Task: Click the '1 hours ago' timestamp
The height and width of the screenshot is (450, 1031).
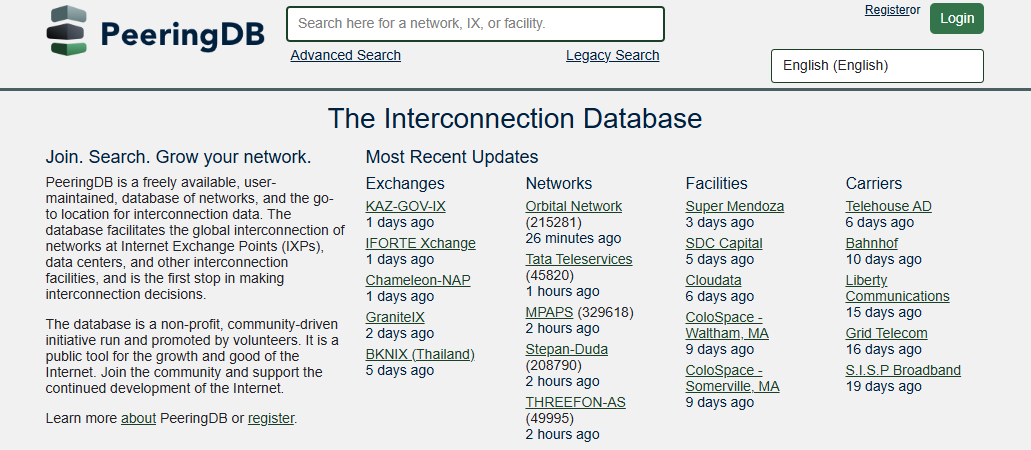Action: tap(562, 291)
